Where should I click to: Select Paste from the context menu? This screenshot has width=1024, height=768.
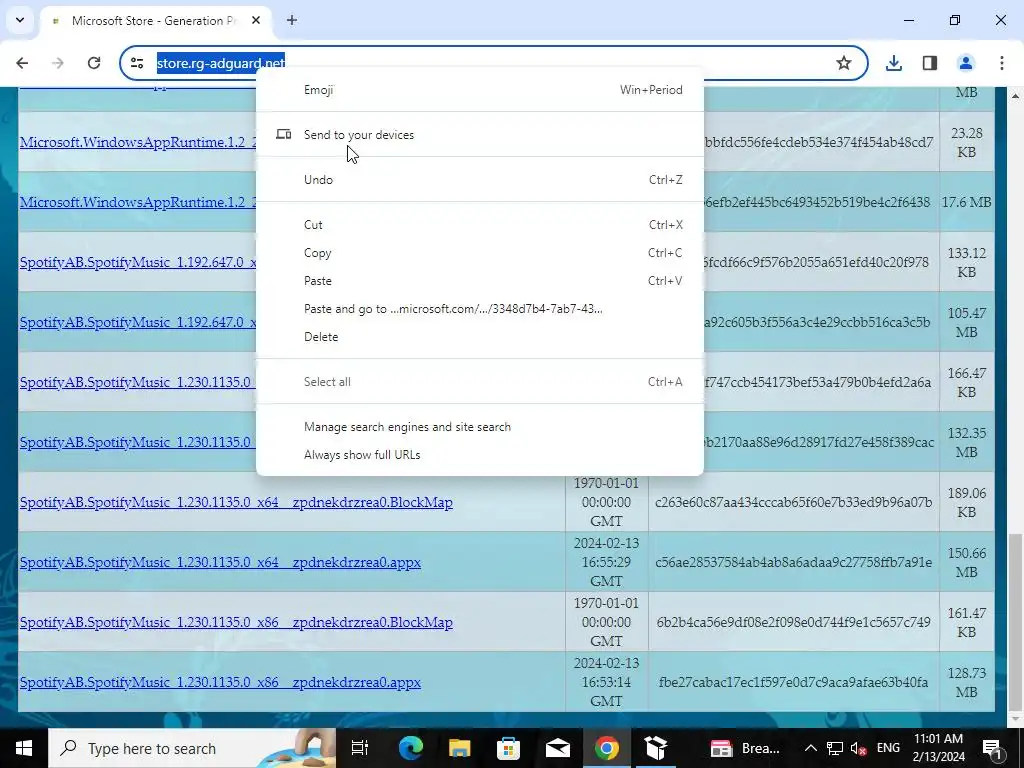click(x=480, y=281)
